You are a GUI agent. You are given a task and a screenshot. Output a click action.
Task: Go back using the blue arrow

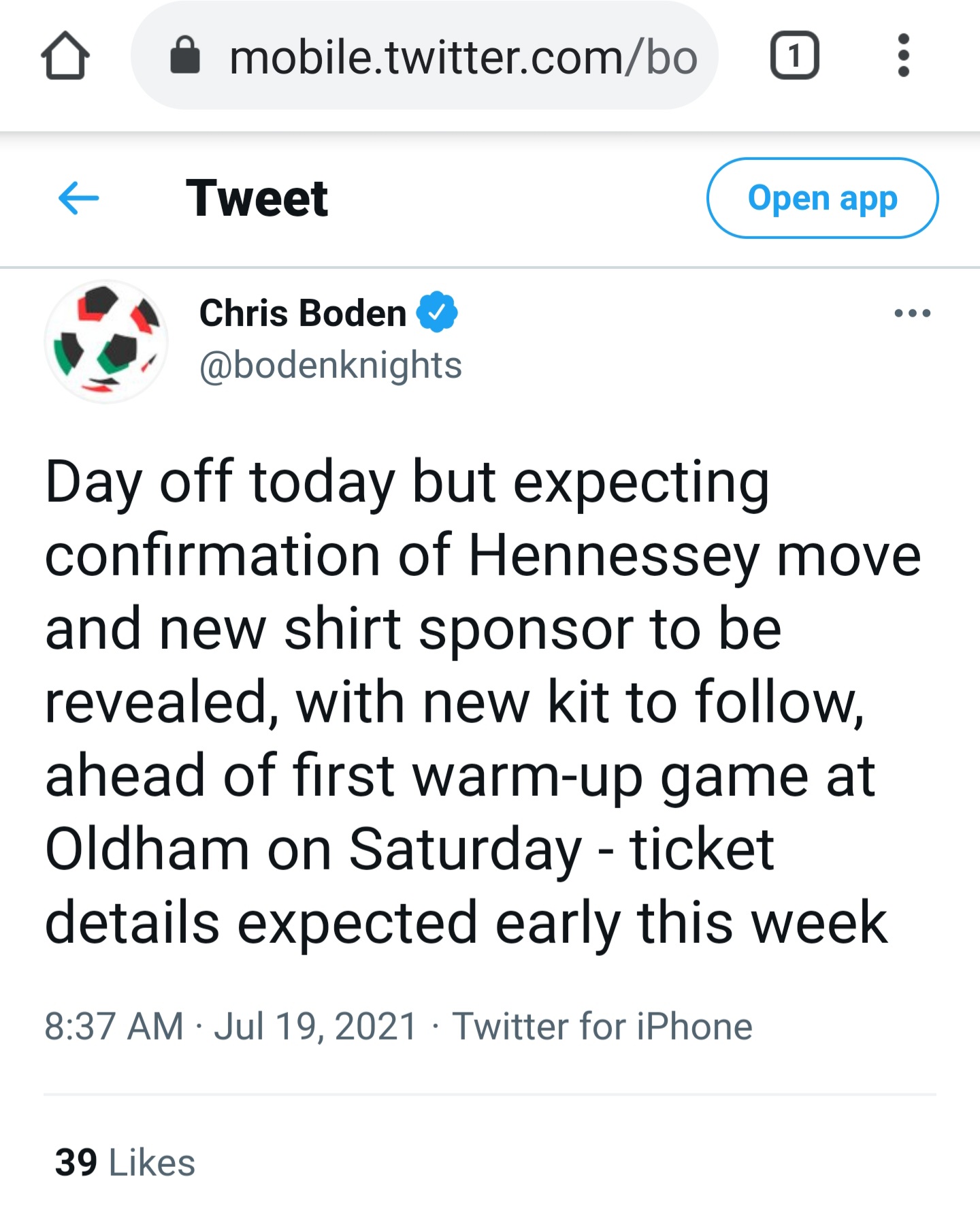[x=79, y=198]
